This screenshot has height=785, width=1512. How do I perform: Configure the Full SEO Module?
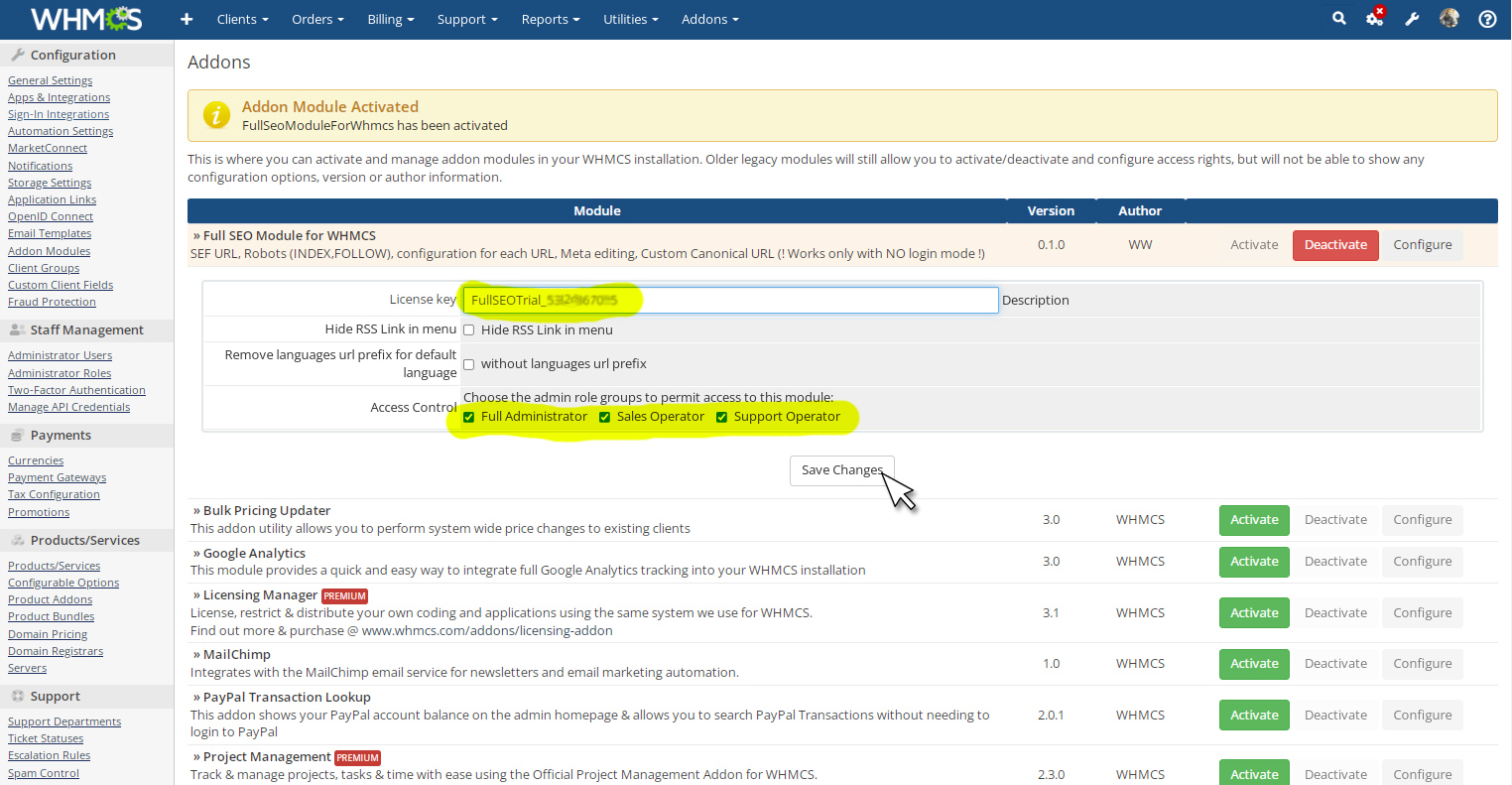click(1423, 245)
